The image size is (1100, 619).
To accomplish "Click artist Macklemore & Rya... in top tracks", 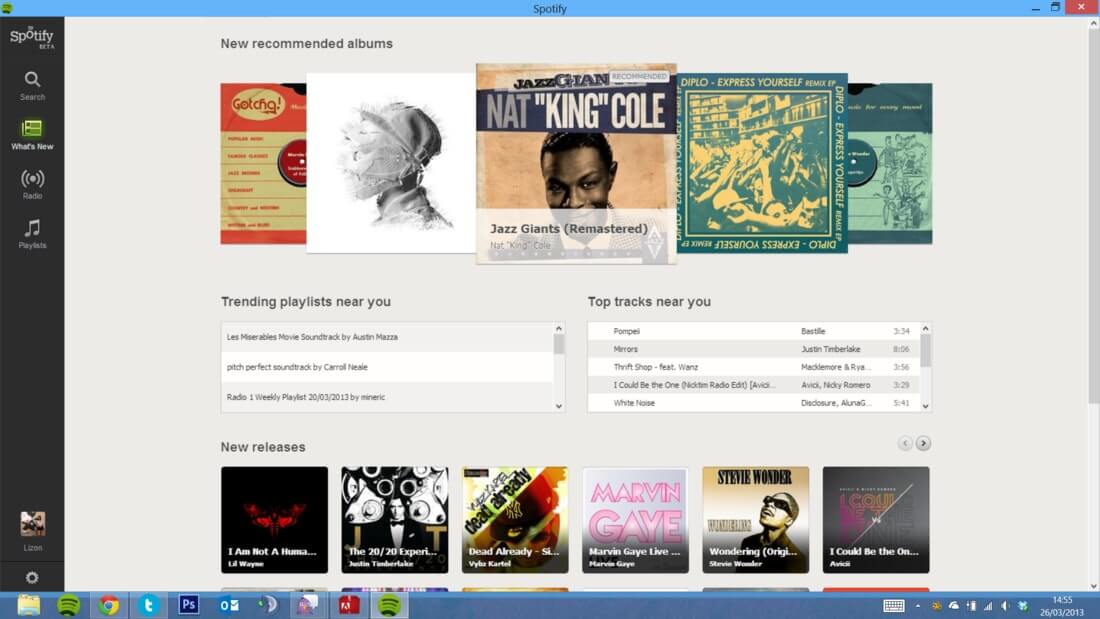I will pos(836,367).
